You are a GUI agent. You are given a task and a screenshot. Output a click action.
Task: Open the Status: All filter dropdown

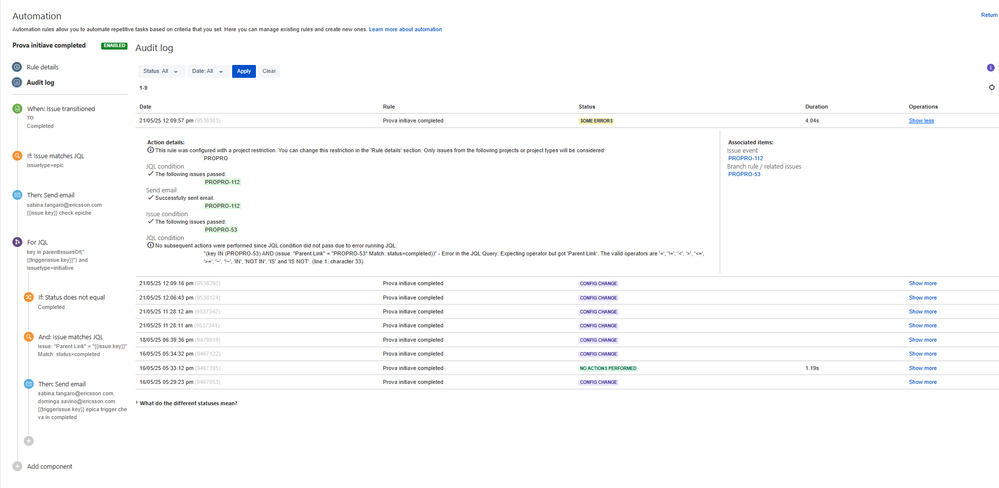coord(162,71)
